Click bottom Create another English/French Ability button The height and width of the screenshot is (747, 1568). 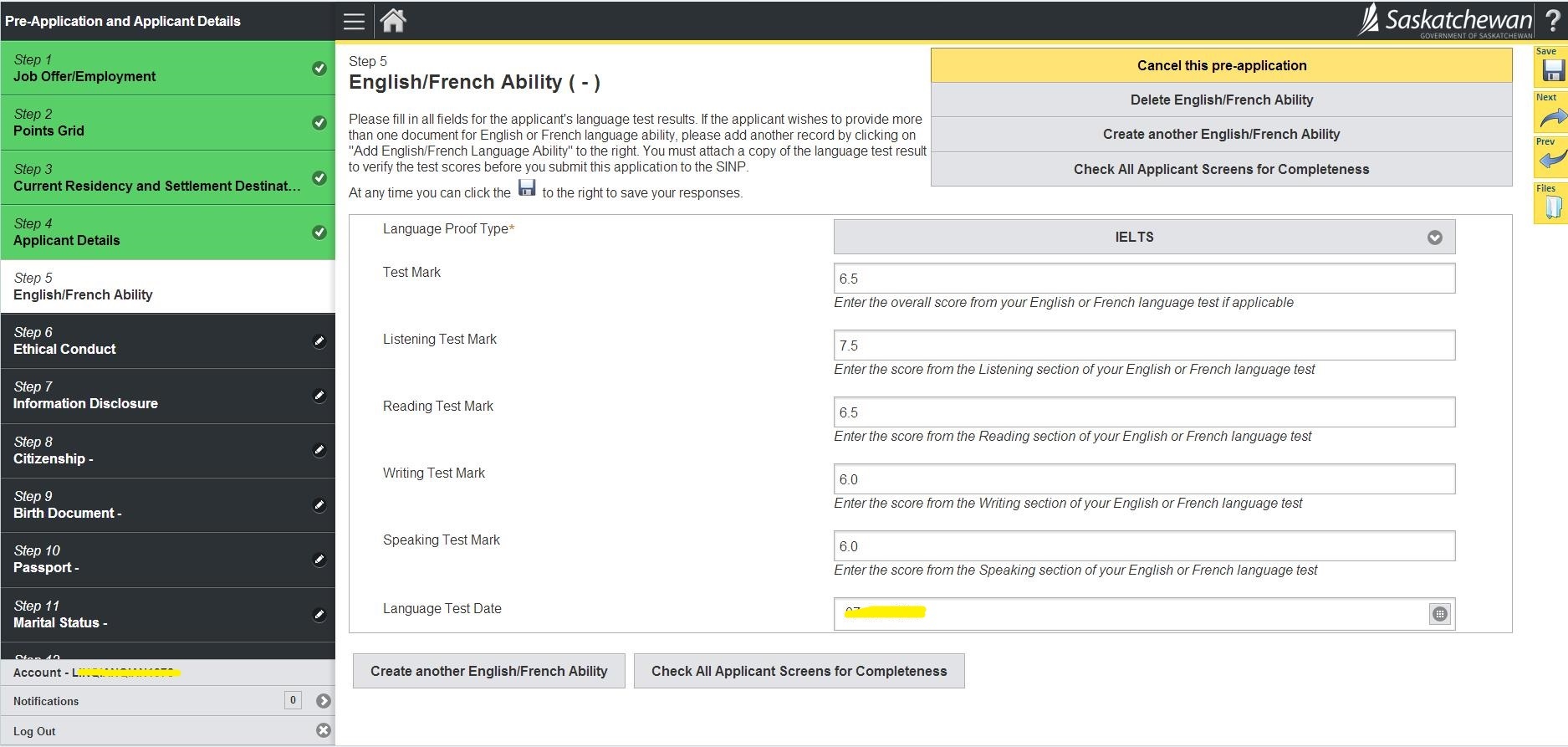[488, 671]
